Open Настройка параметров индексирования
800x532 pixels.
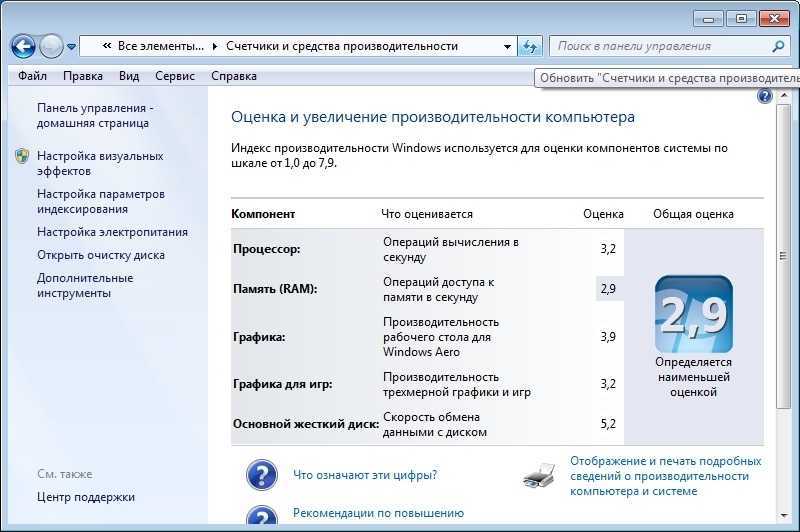pyautogui.click(x=101, y=201)
